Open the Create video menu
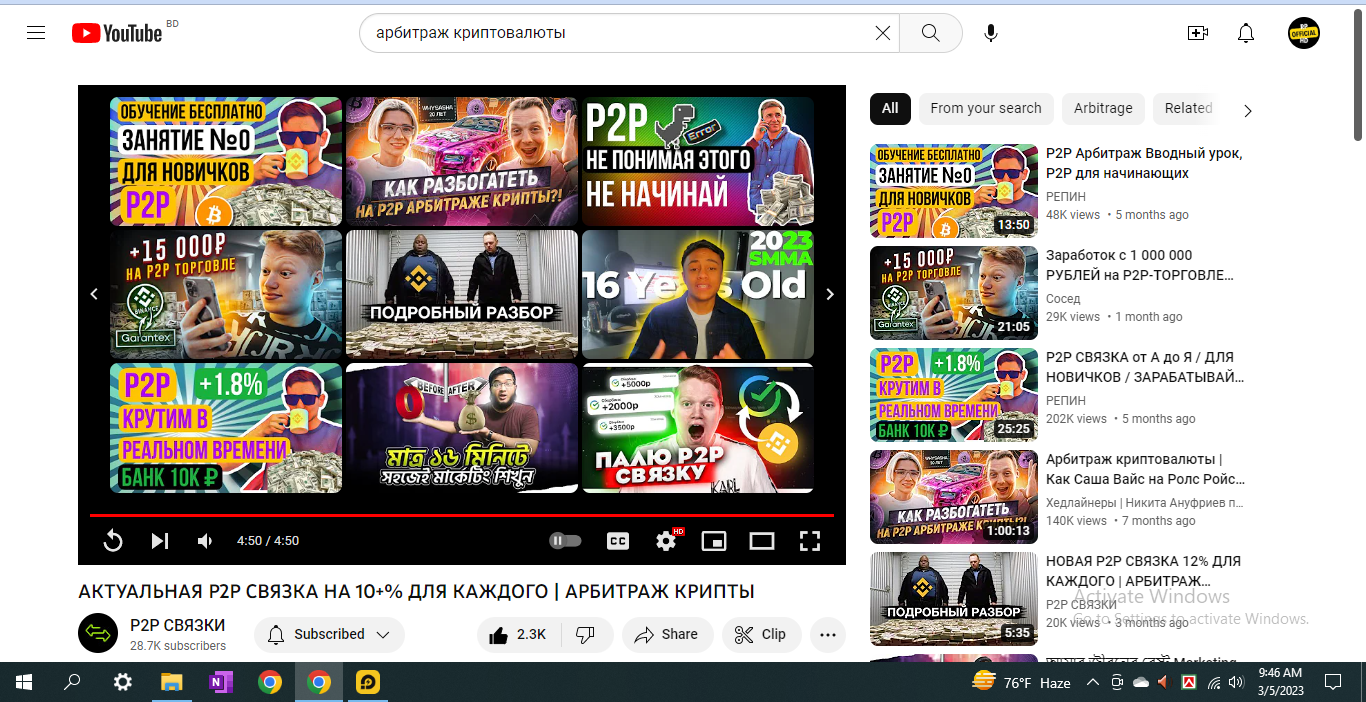This screenshot has width=1366, height=702. tap(1198, 33)
